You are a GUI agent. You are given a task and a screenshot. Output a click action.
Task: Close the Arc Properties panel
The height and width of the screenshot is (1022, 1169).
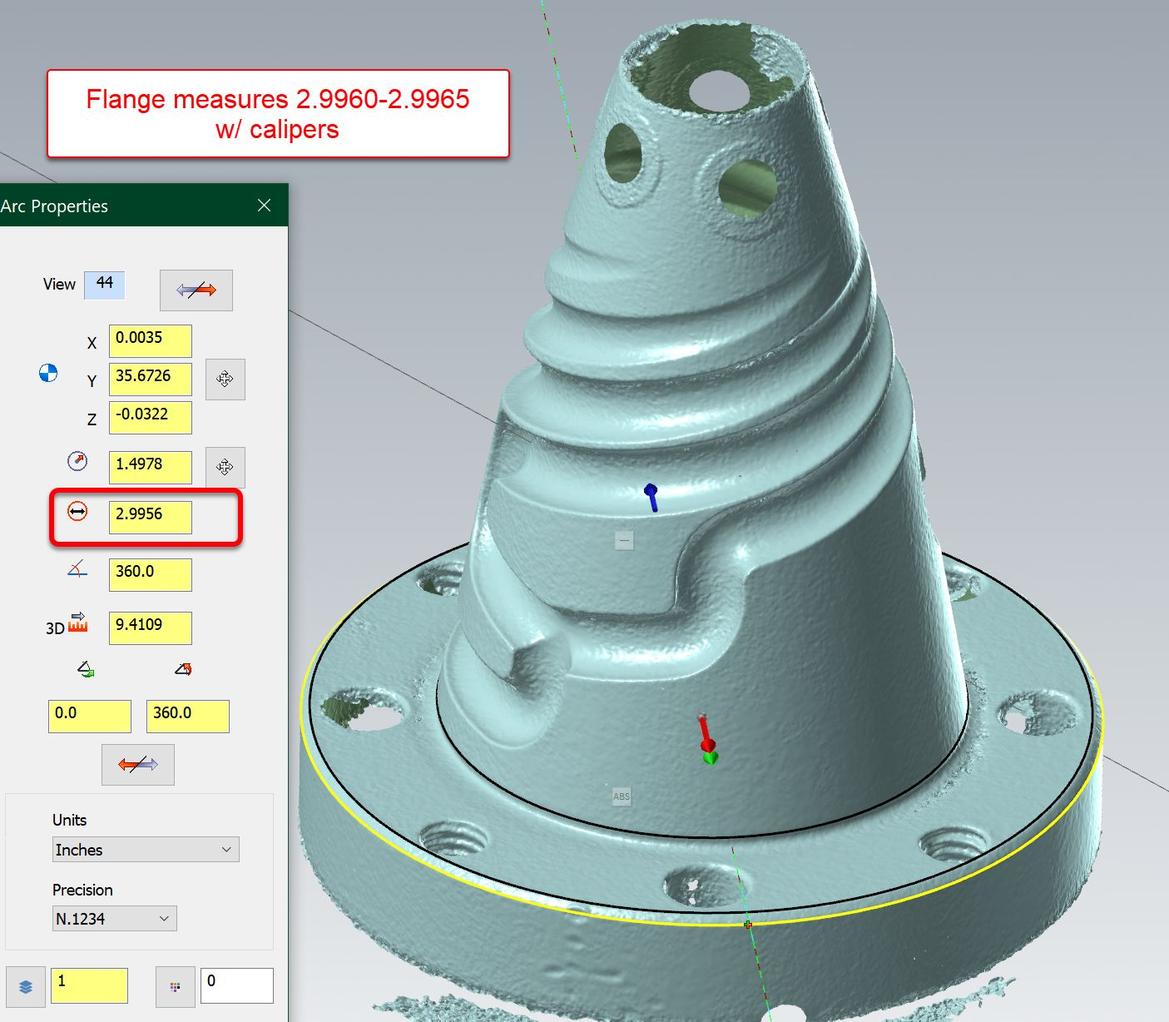[264, 205]
